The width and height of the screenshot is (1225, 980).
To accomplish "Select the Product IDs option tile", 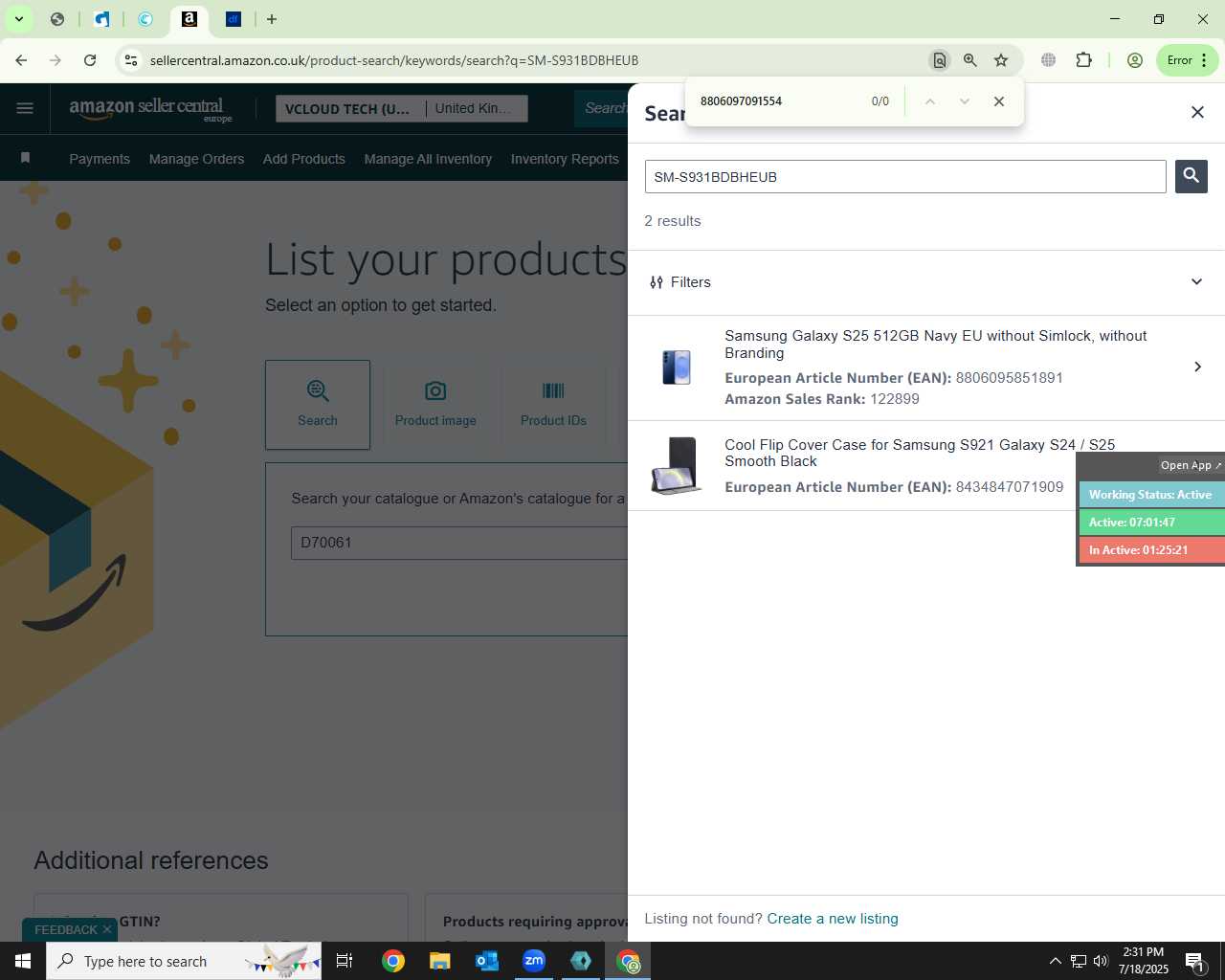I will (553, 405).
